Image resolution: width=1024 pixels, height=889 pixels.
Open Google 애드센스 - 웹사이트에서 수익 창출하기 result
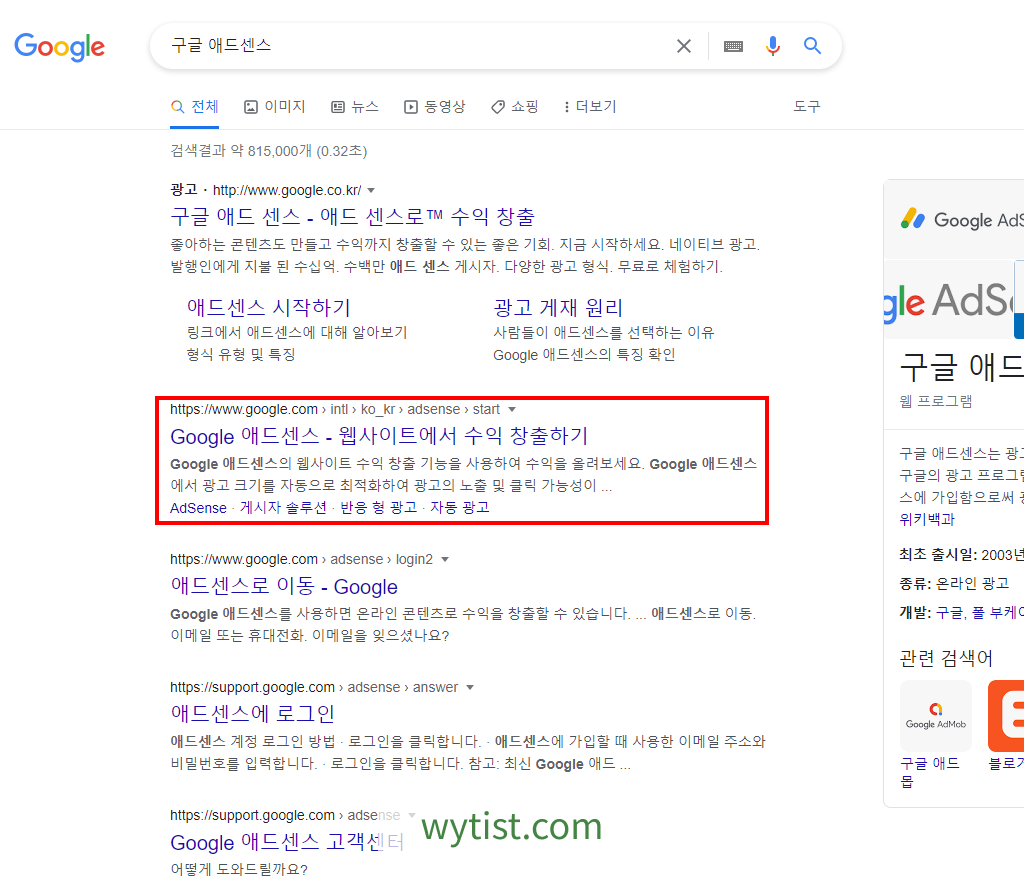coord(379,436)
